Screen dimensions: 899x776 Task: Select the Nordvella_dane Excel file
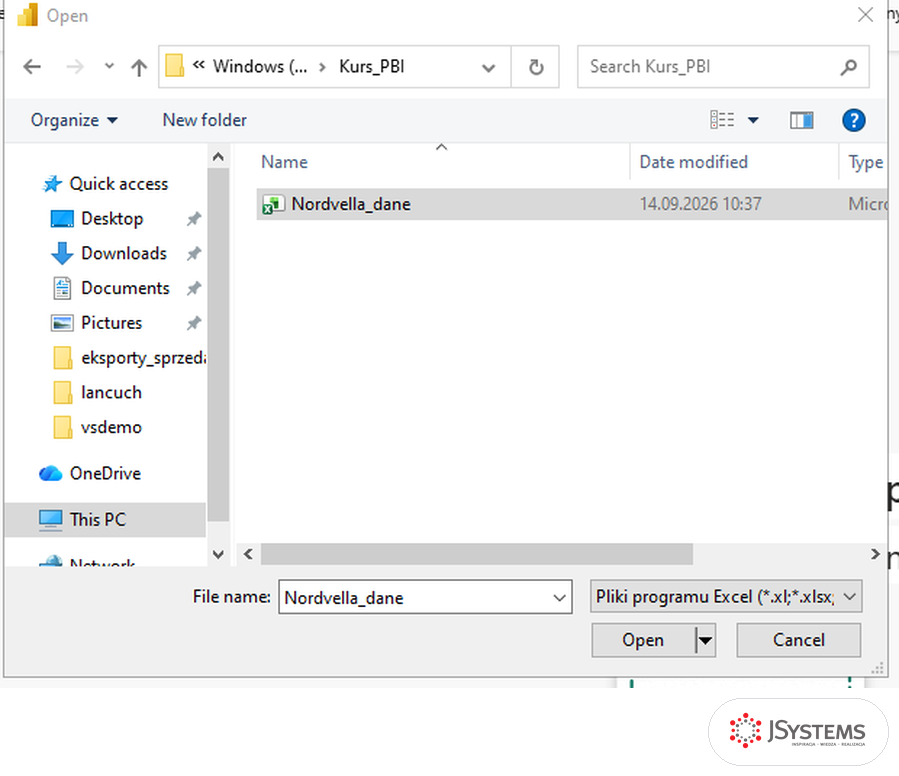[x=572, y=204]
